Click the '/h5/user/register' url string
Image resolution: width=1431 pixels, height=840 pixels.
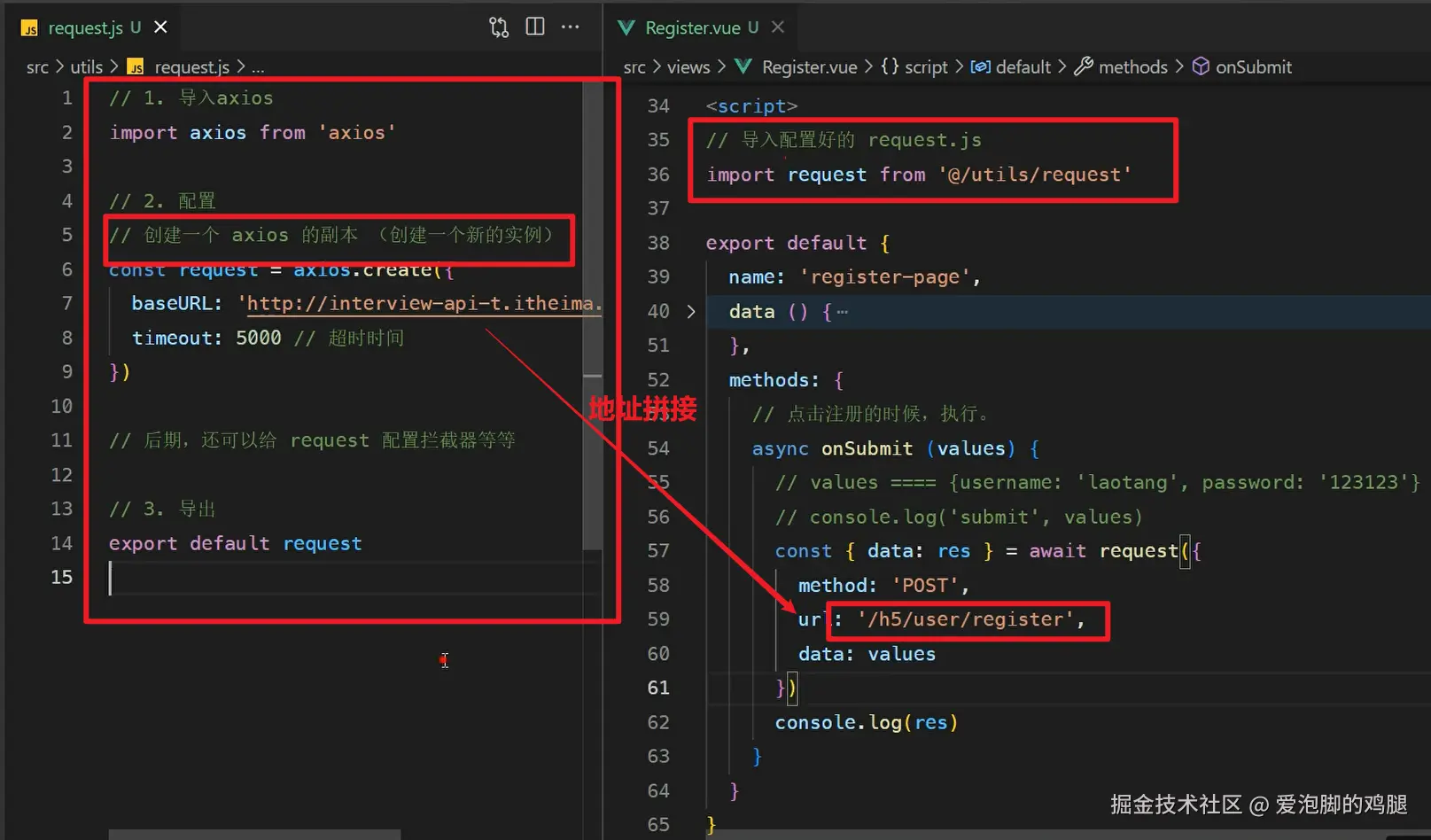click(x=966, y=620)
